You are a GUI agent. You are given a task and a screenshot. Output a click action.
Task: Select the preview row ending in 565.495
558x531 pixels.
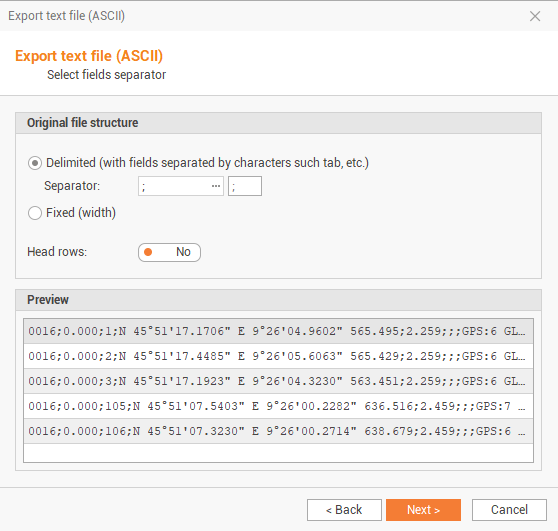[x=278, y=331]
